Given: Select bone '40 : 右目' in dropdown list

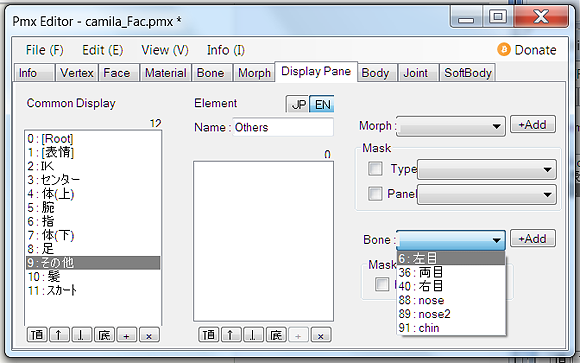Looking at the screenshot, I should coord(451,286).
